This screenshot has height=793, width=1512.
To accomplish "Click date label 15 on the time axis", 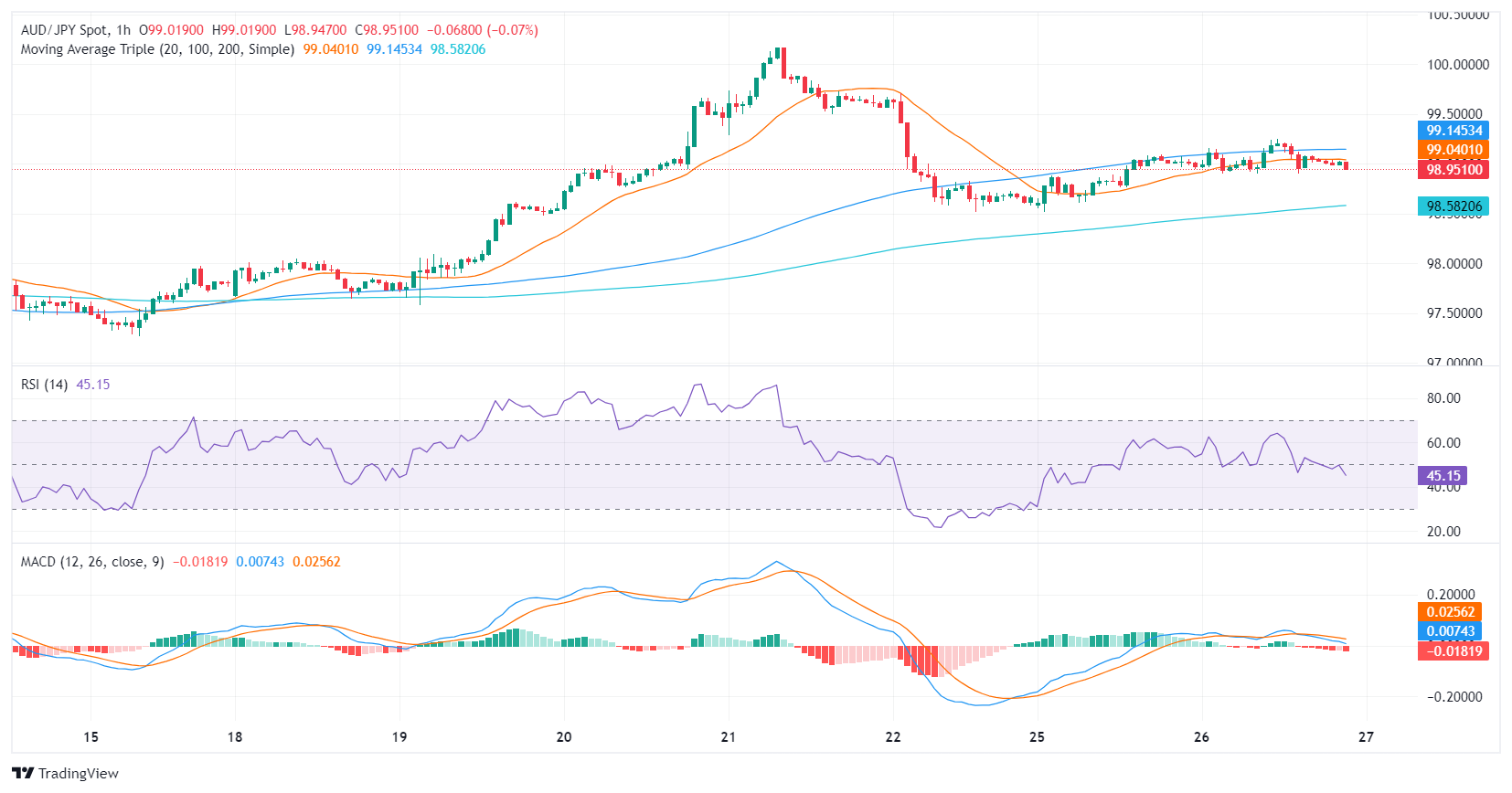I will (x=91, y=737).
